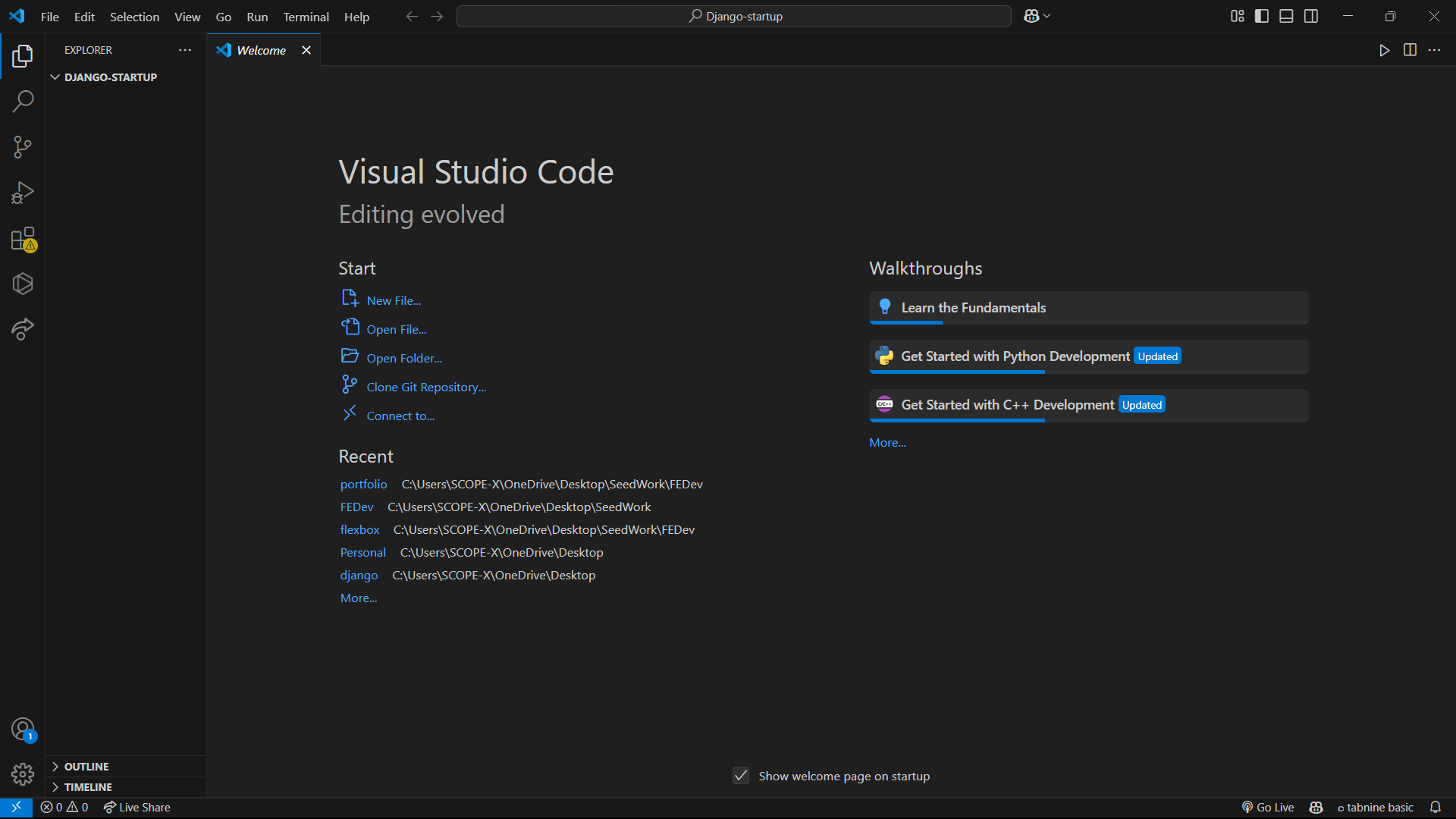
Task: Open the Edit menu
Action: pyautogui.click(x=84, y=17)
